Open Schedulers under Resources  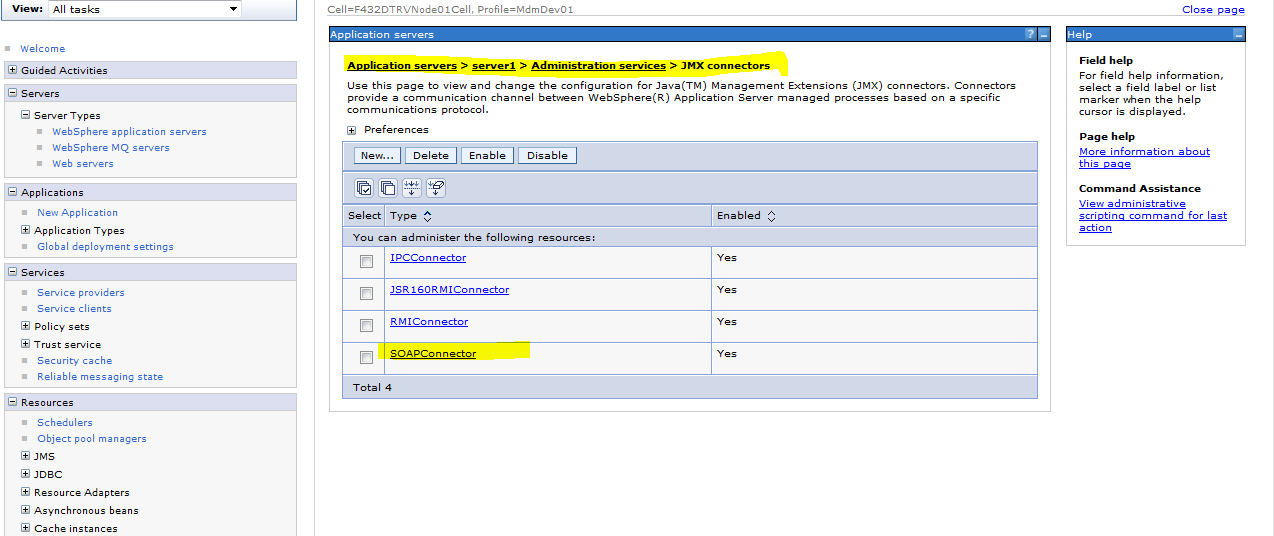coord(65,422)
